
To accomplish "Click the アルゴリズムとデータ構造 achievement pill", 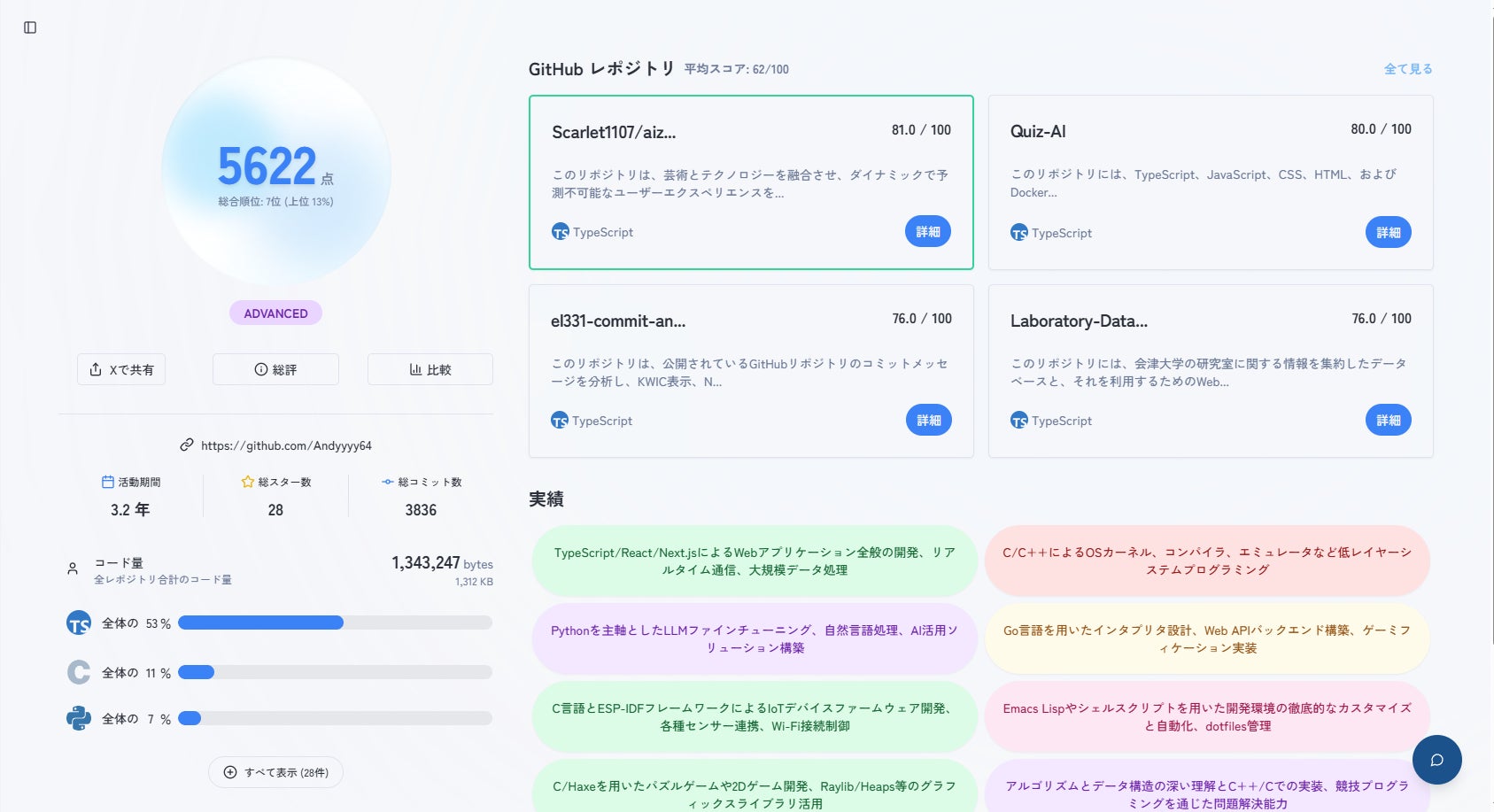I will (1207, 786).
